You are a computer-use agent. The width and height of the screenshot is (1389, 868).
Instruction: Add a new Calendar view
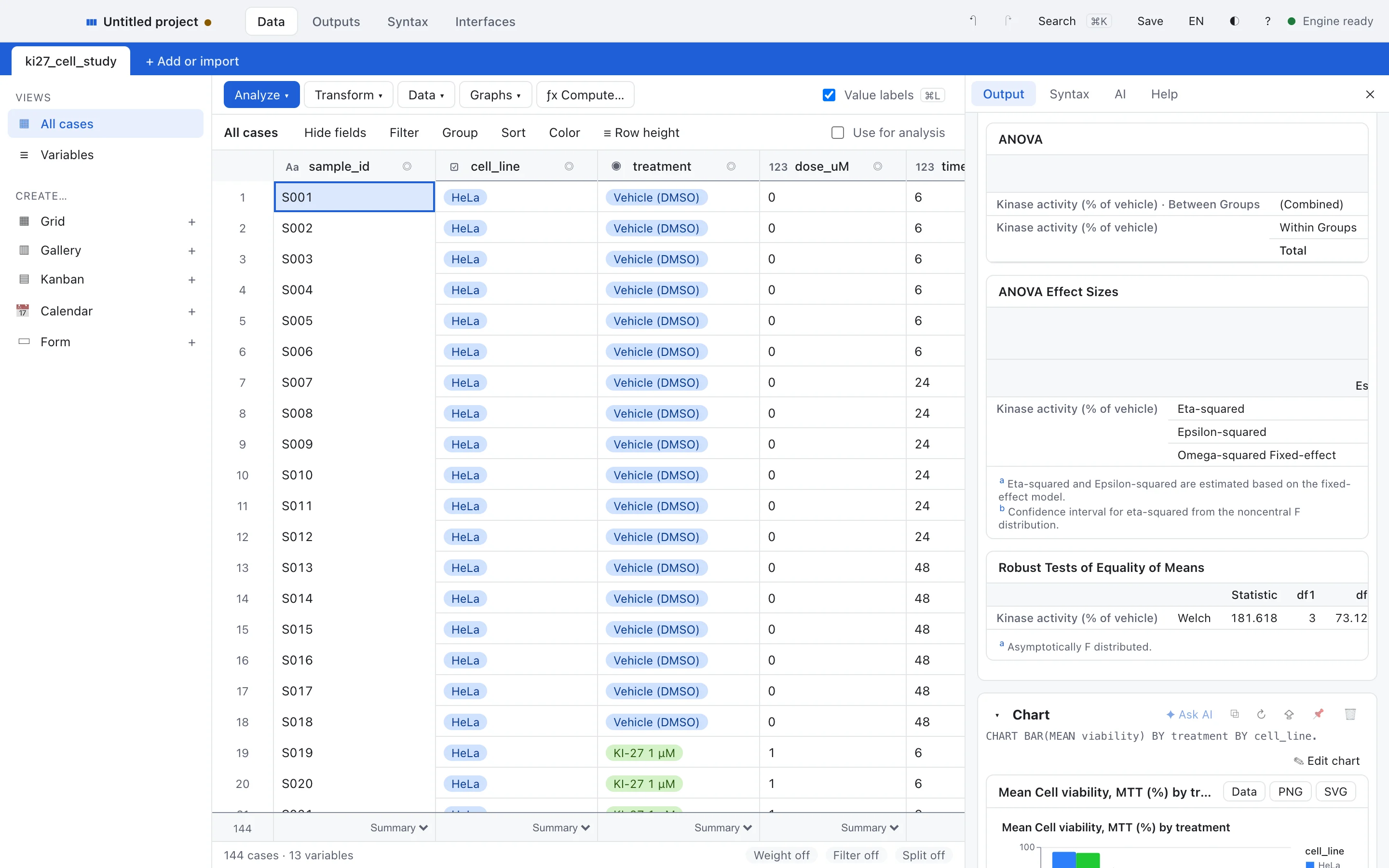pyautogui.click(x=191, y=311)
